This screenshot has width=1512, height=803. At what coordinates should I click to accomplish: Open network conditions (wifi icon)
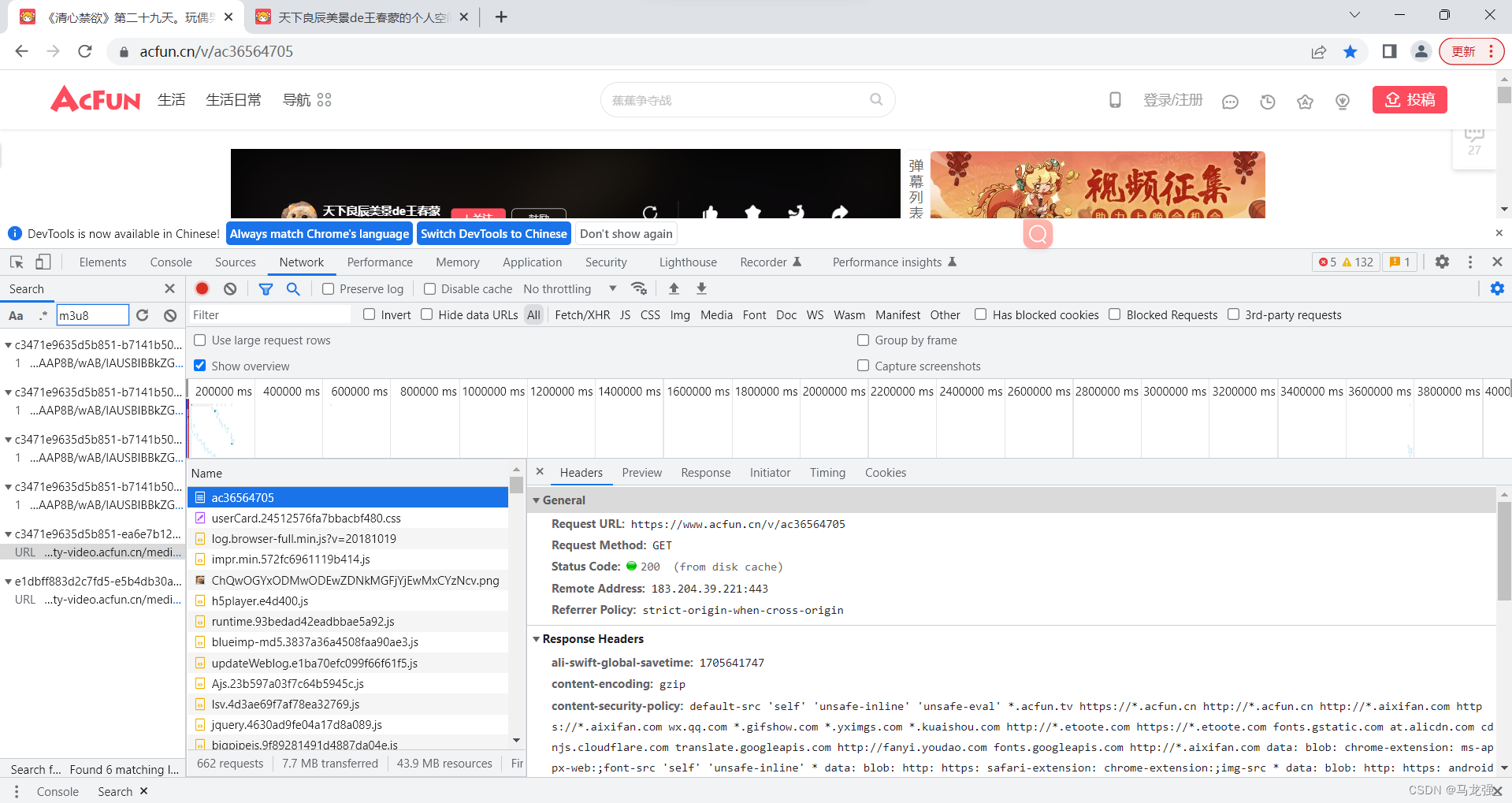pos(638,288)
